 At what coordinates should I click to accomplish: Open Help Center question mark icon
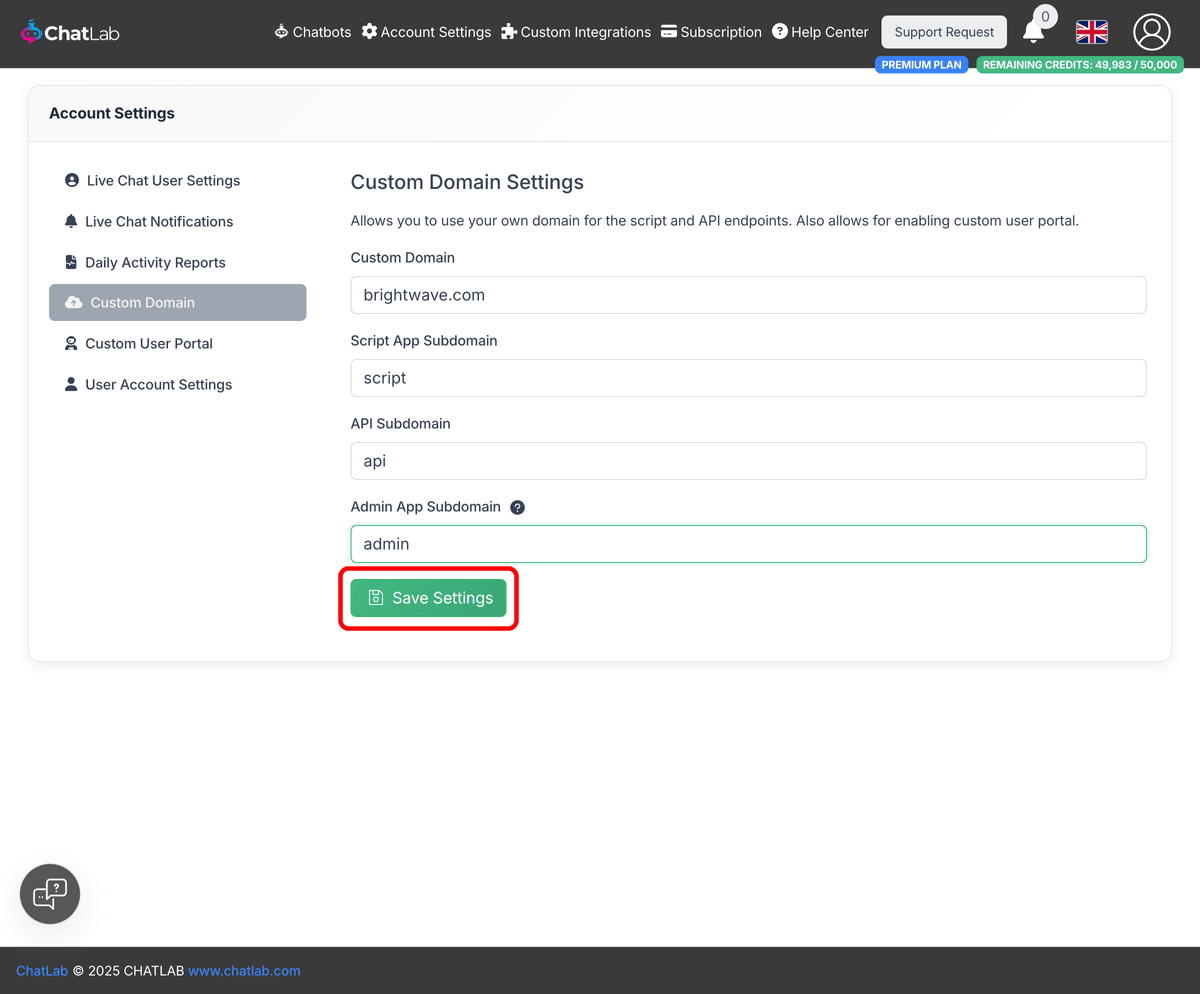[x=779, y=31]
